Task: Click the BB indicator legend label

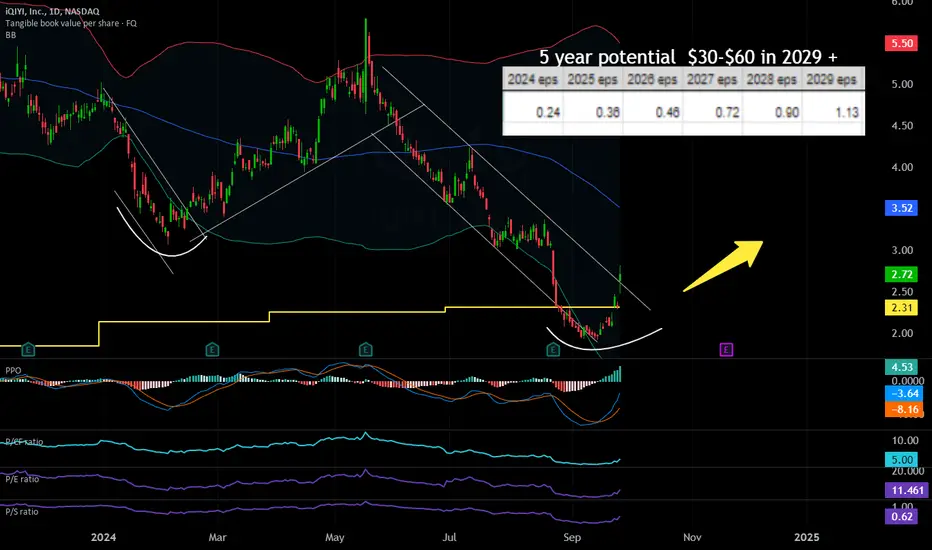Action: point(11,35)
